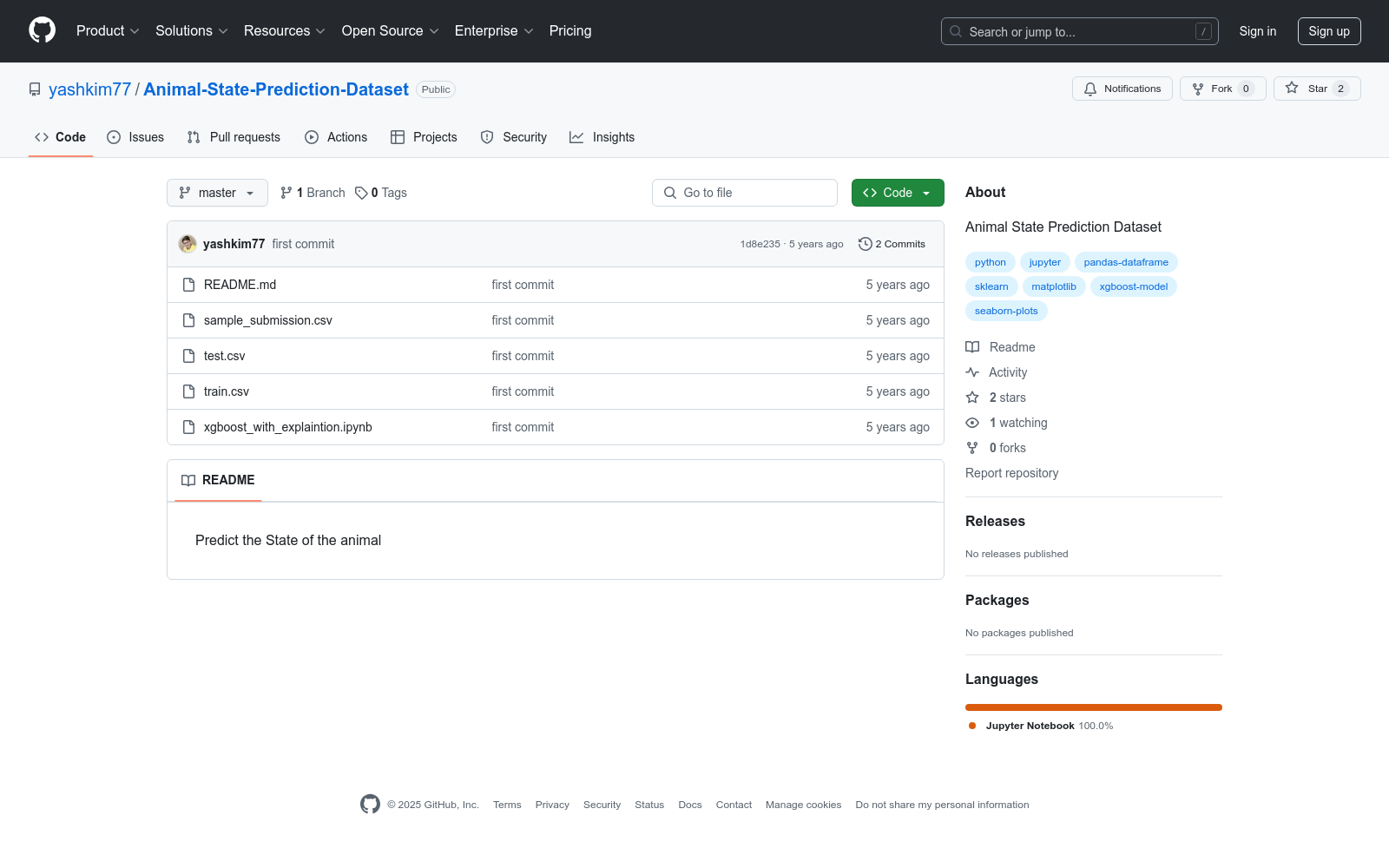Open the Jupyter Notebook 100.0% language link
This screenshot has height=868, width=1389.
tap(1041, 726)
